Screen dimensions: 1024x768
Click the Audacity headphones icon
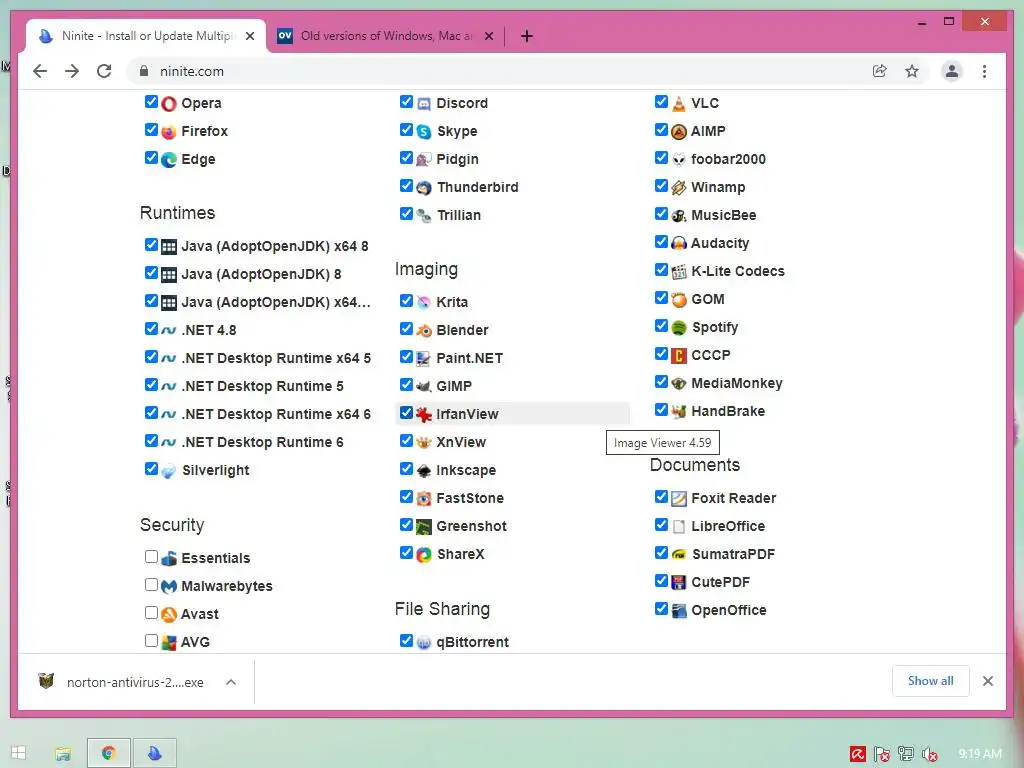(x=679, y=244)
